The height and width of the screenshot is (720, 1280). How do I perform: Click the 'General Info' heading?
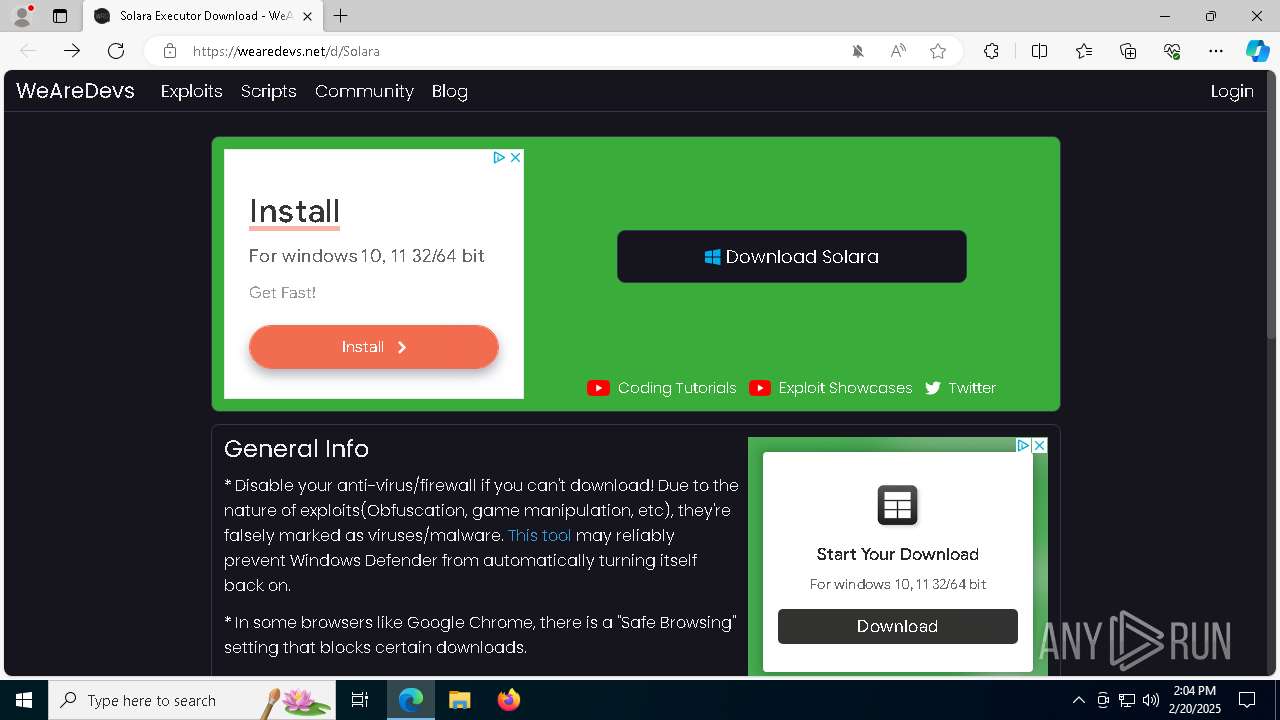pos(296,449)
